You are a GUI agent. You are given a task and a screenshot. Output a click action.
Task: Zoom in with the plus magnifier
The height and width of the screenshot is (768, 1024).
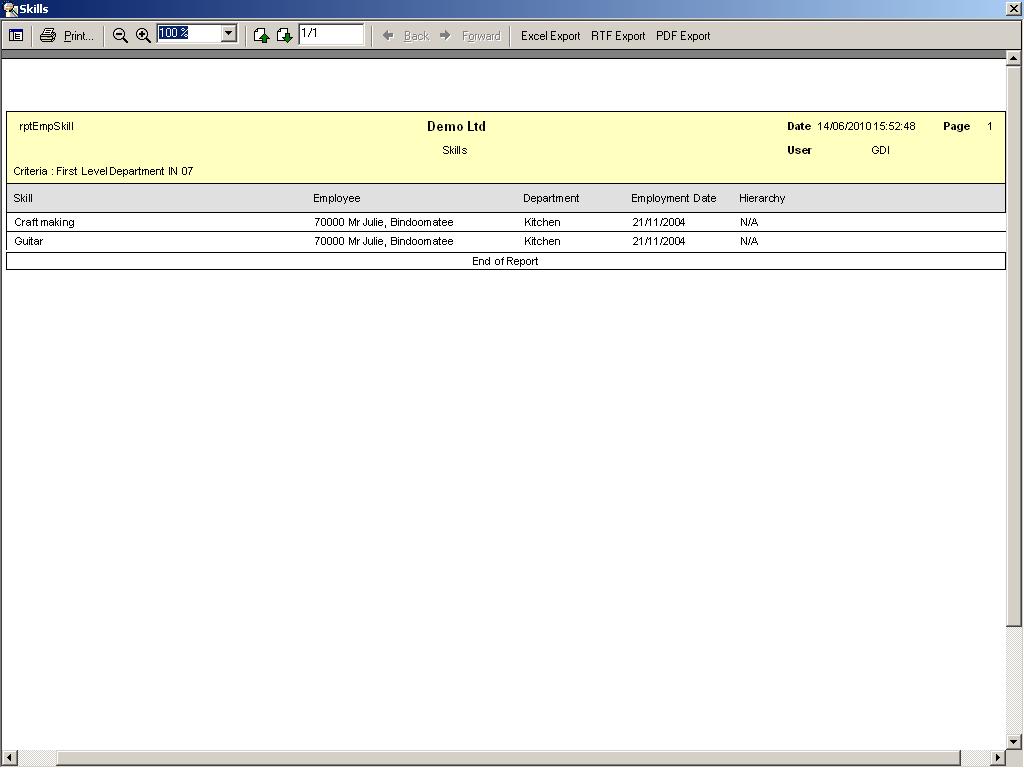point(143,35)
